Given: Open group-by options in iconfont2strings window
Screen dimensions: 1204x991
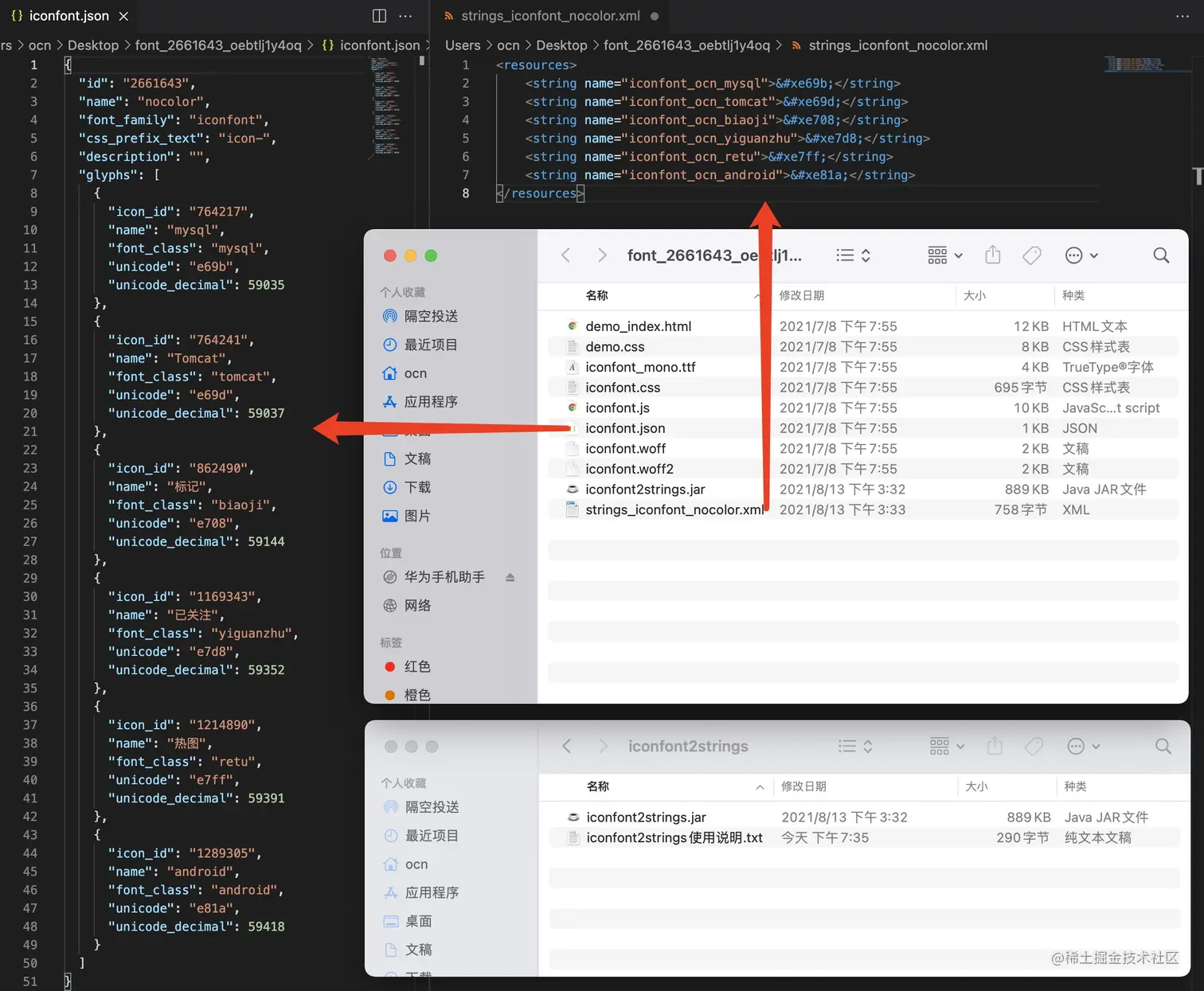Looking at the screenshot, I should (x=947, y=747).
